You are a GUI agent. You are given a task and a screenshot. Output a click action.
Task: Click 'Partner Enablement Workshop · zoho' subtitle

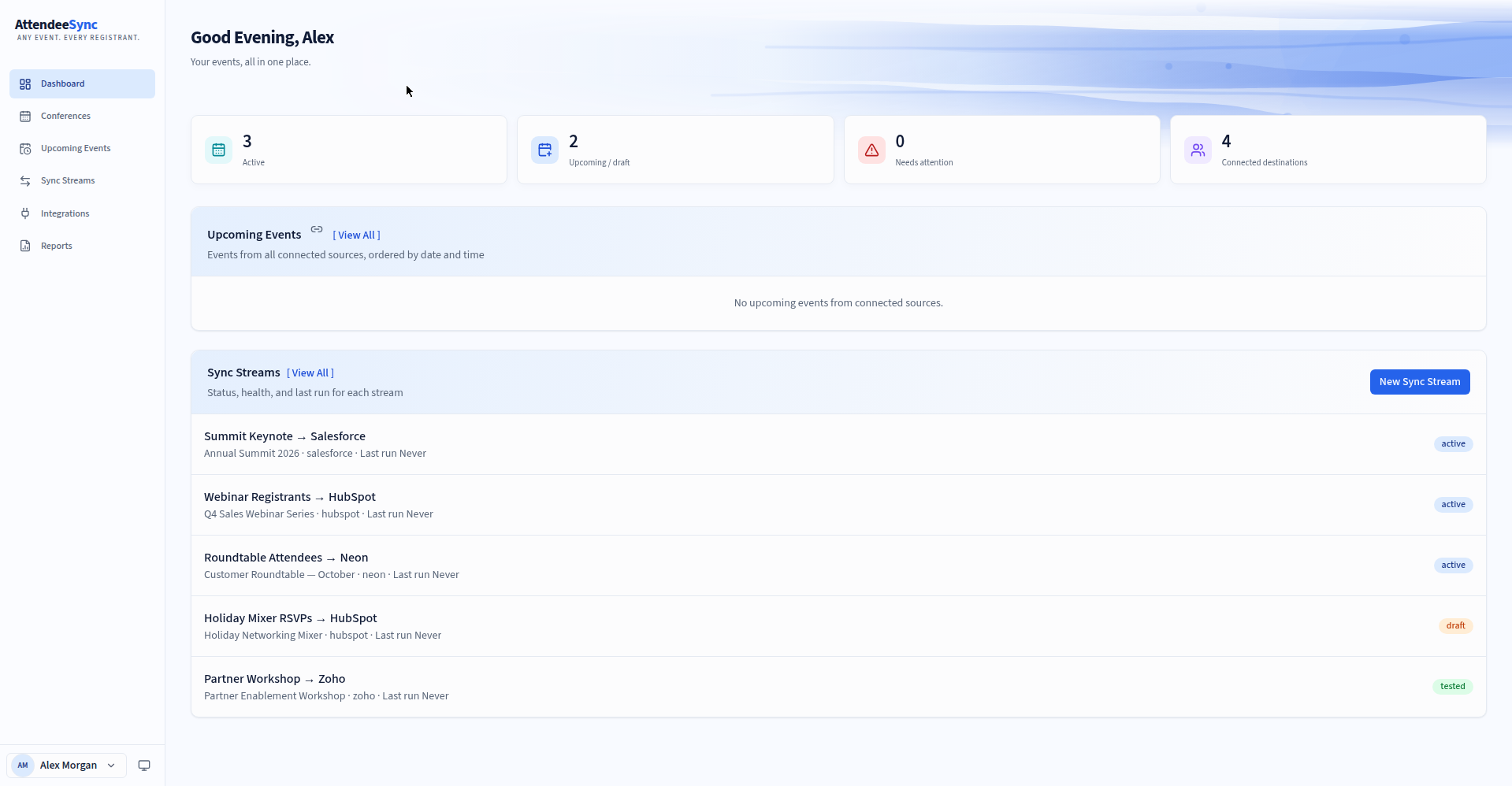click(289, 696)
